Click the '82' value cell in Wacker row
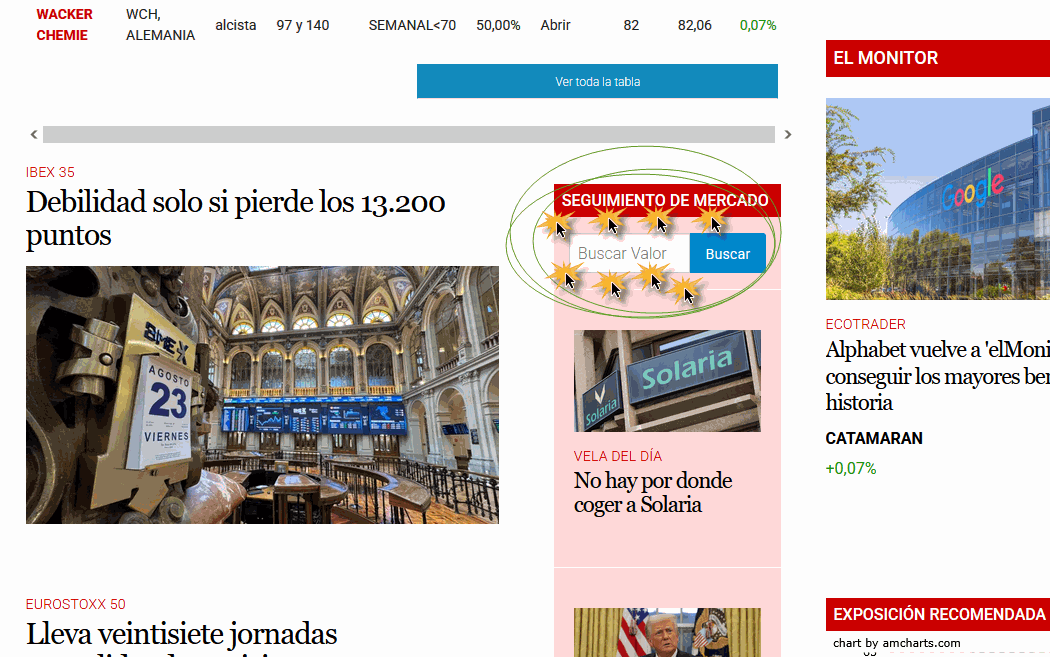This screenshot has height=657, width=1050. point(631,25)
